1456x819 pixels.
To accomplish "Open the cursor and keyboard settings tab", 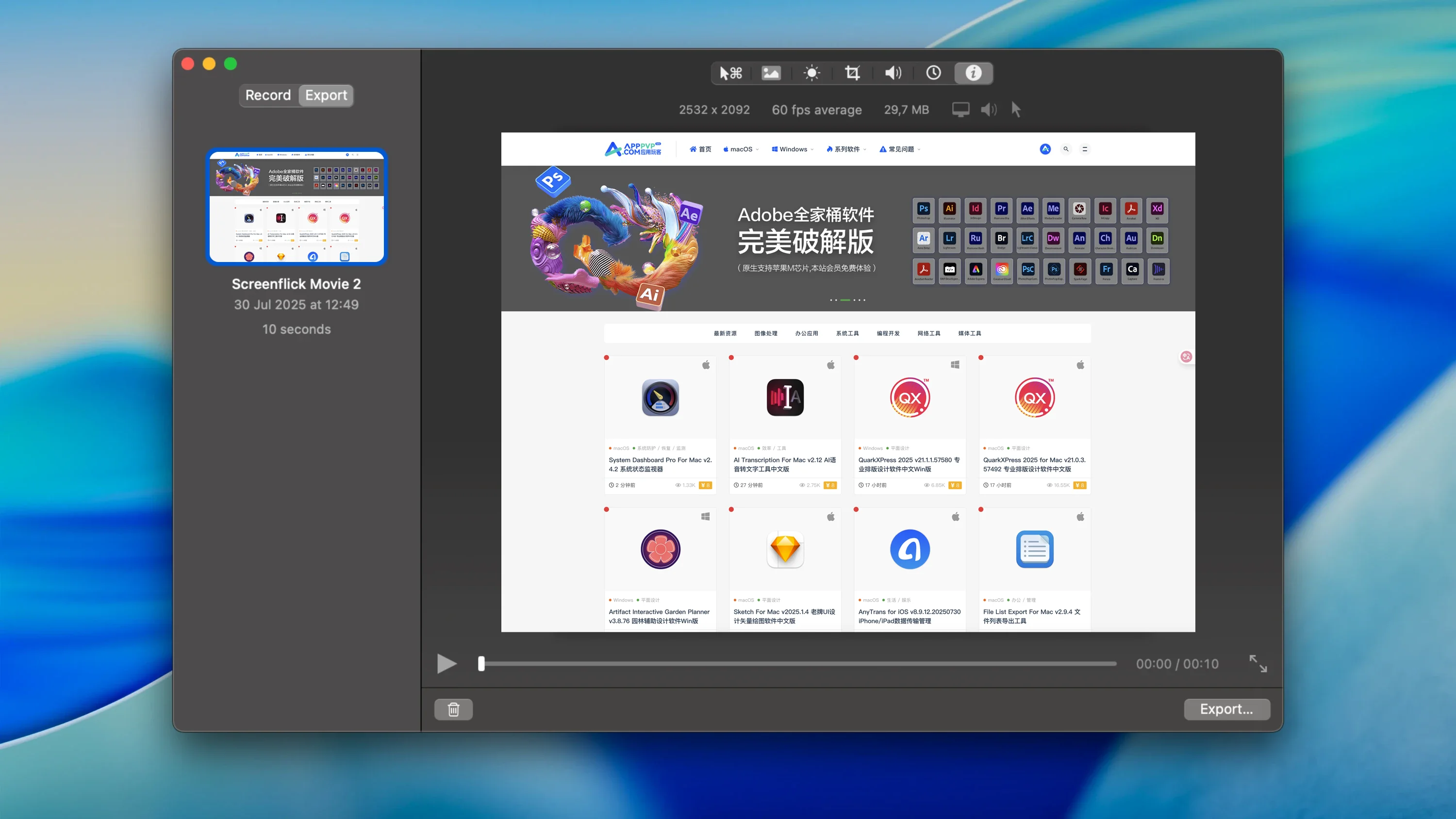I will pyautogui.click(x=731, y=73).
